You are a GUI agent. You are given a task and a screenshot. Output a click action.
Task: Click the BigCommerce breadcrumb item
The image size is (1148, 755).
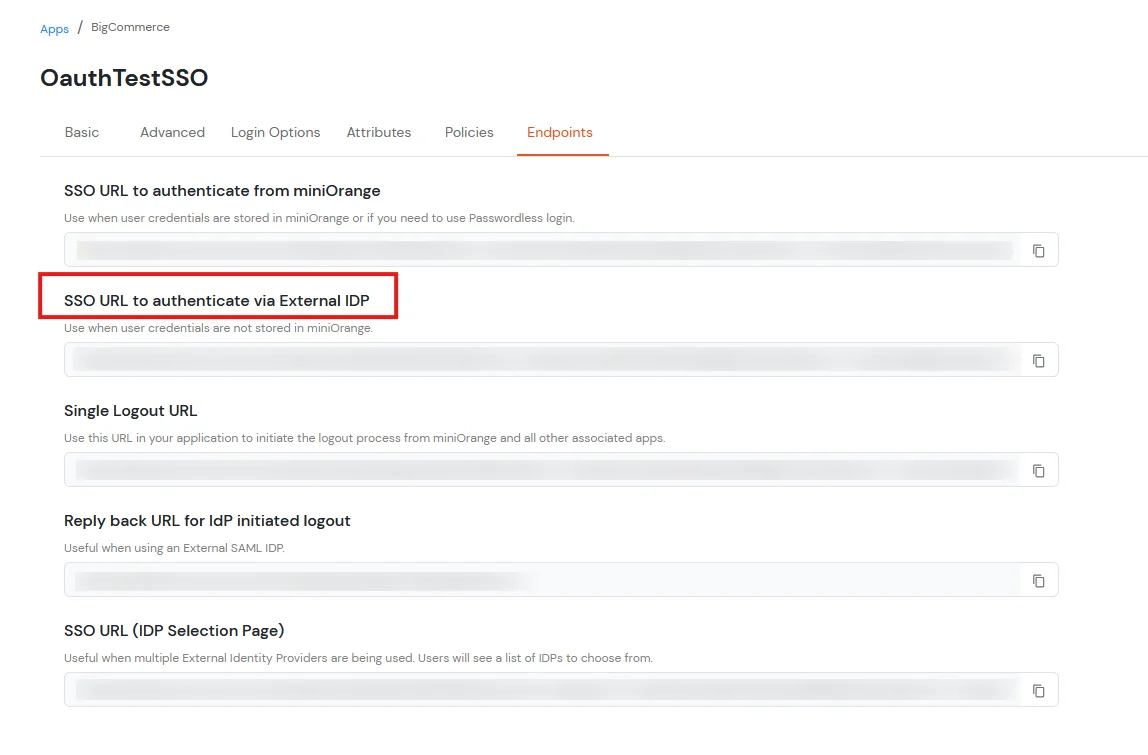[130, 28]
